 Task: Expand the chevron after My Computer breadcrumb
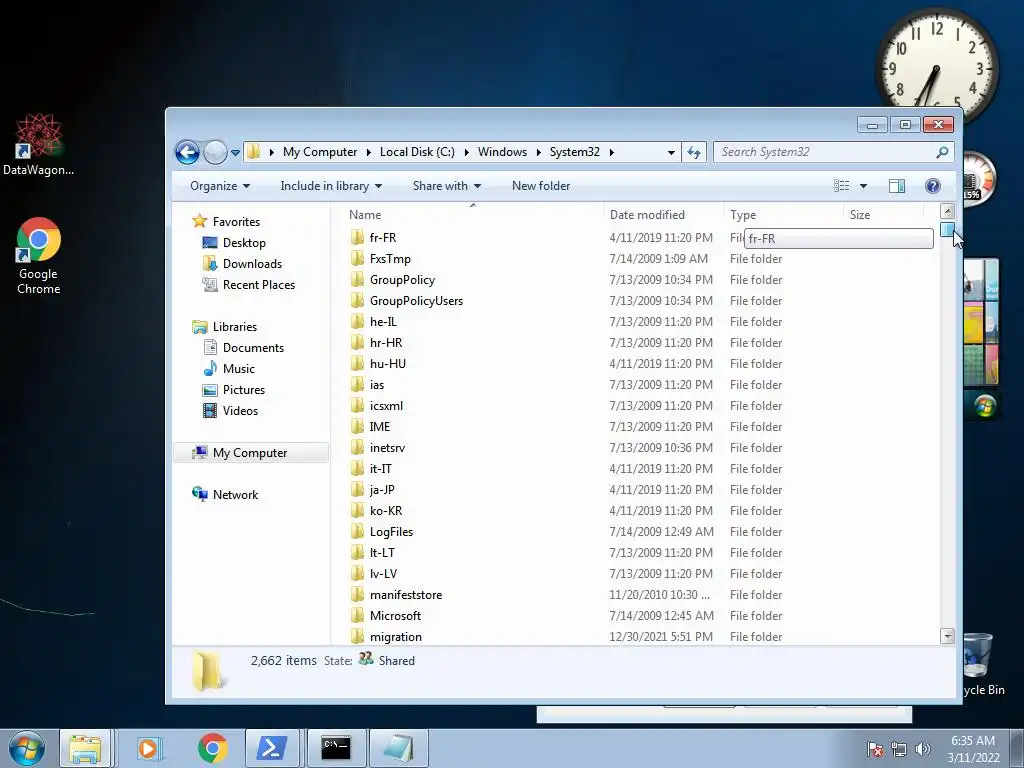(x=368, y=152)
